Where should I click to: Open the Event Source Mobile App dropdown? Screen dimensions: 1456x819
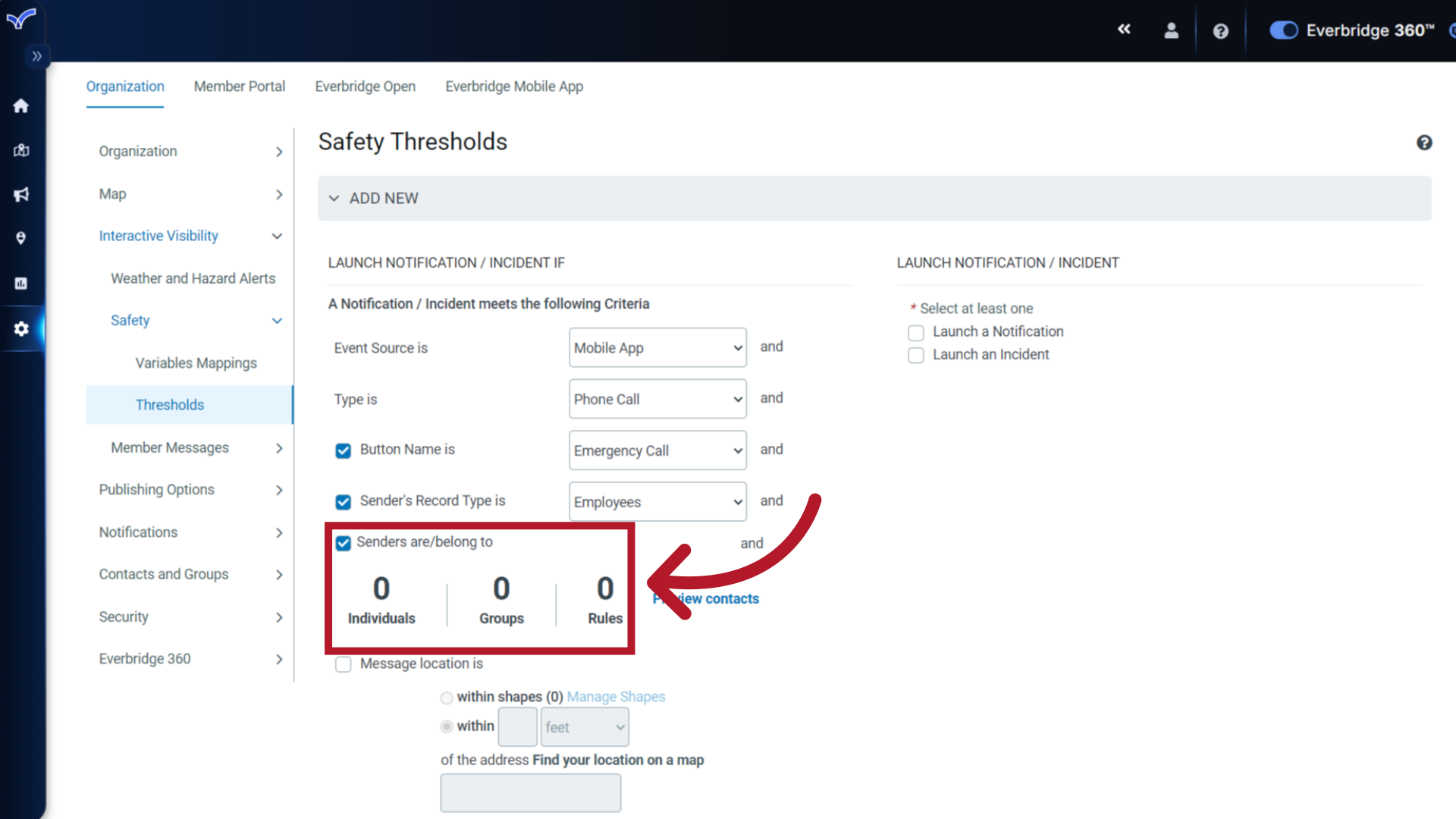tap(657, 347)
